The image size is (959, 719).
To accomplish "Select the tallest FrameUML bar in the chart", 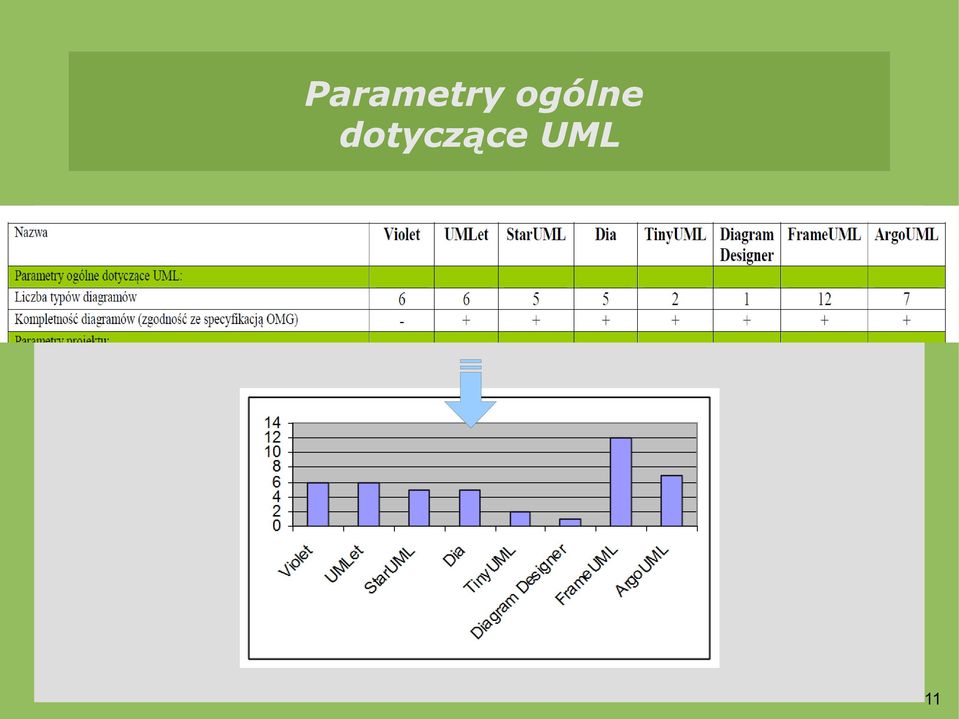I will (x=621, y=482).
